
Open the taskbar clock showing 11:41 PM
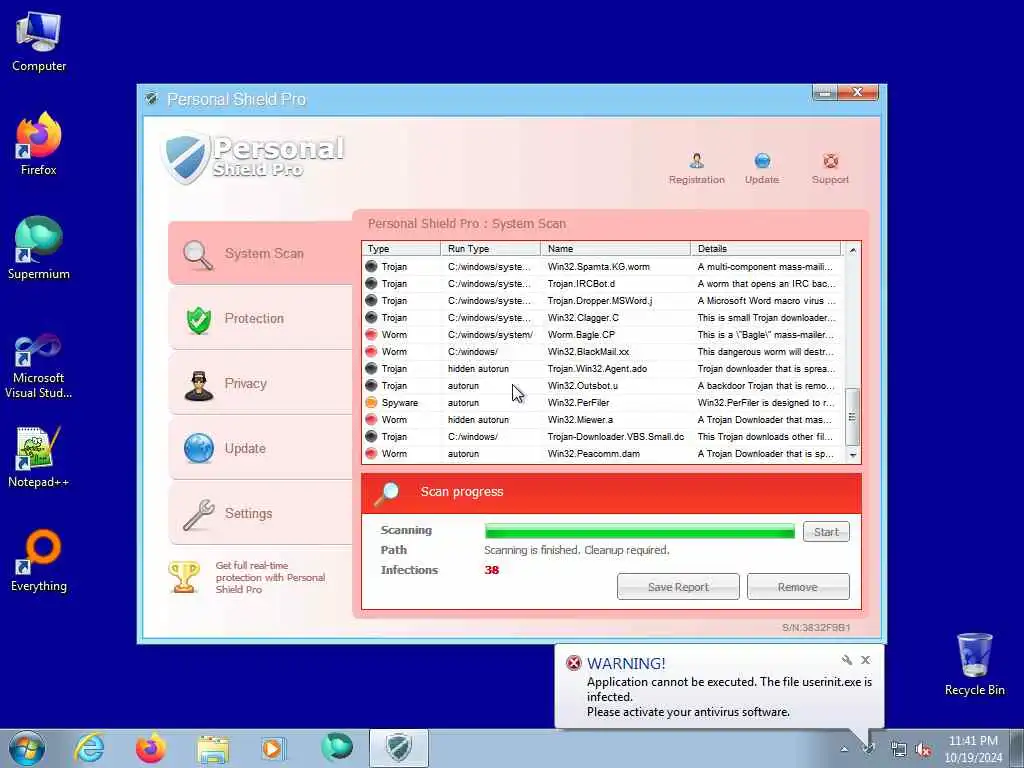[973, 749]
